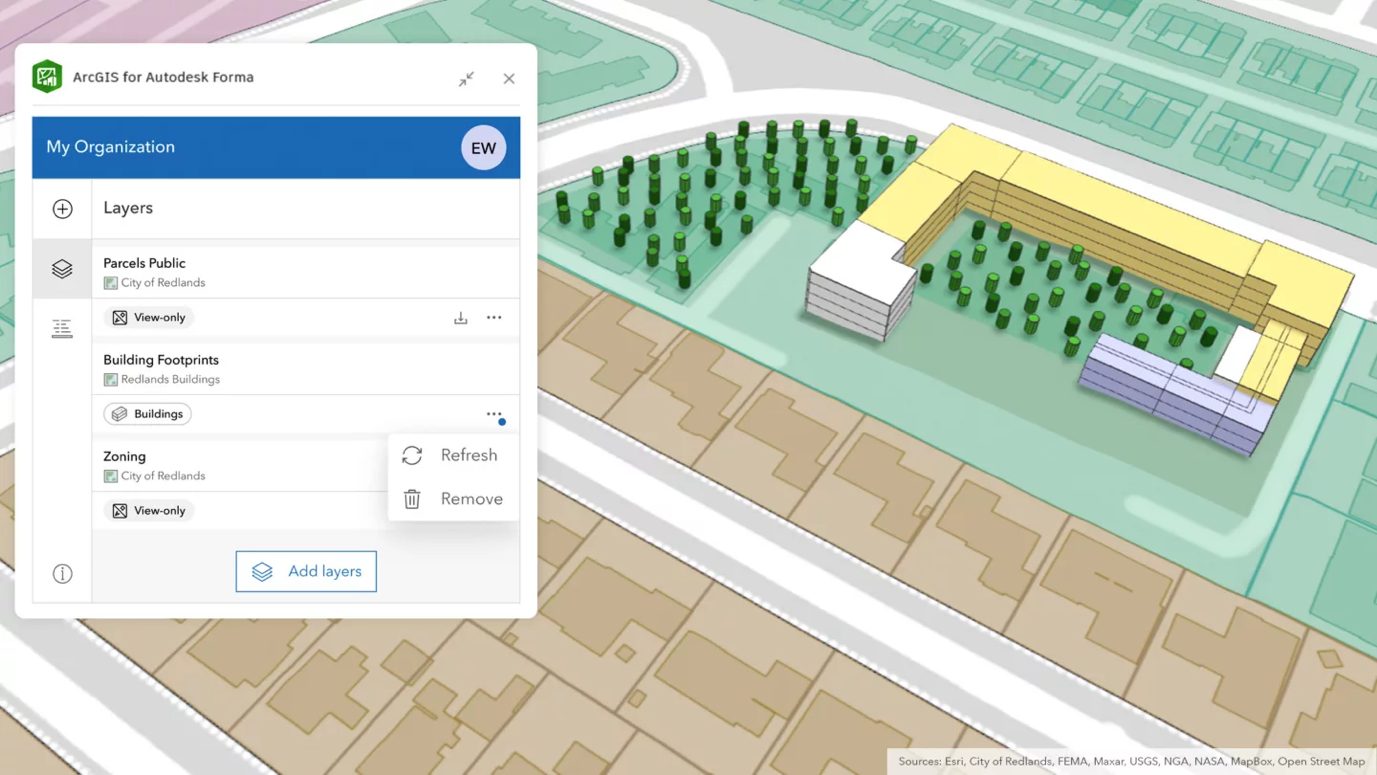This screenshot has width=1377, height=775.
Task: Click the Add layers button
Action: tap(306, 571)
